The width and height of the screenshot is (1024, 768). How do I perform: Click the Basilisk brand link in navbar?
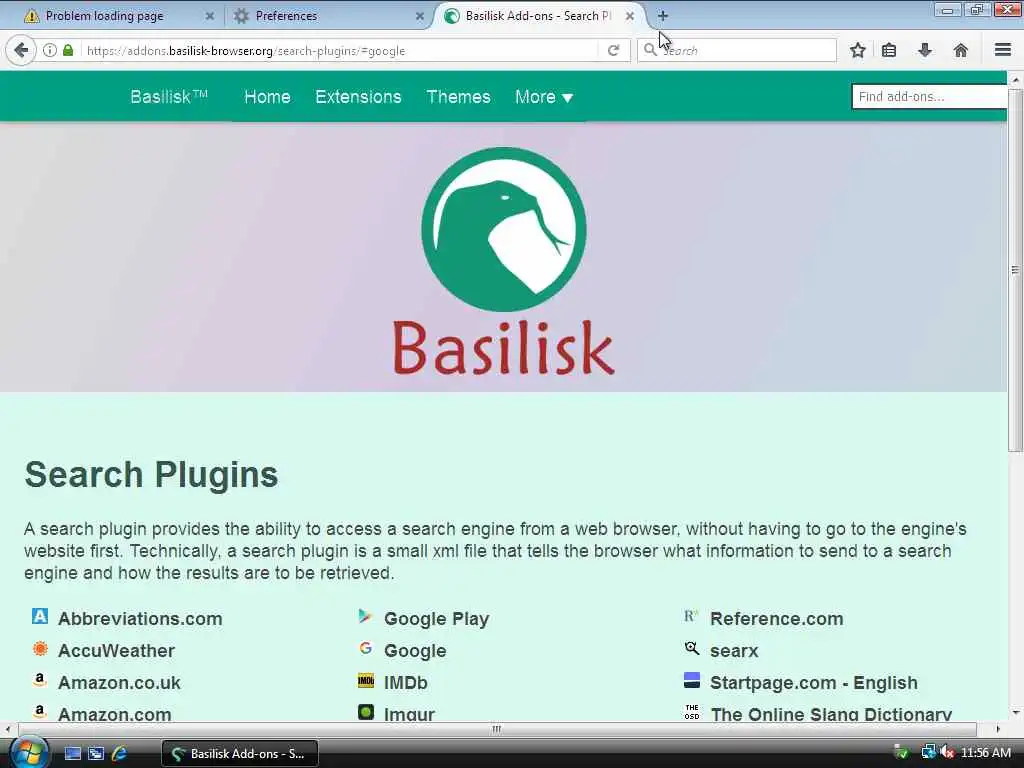(x=168, y=97)
